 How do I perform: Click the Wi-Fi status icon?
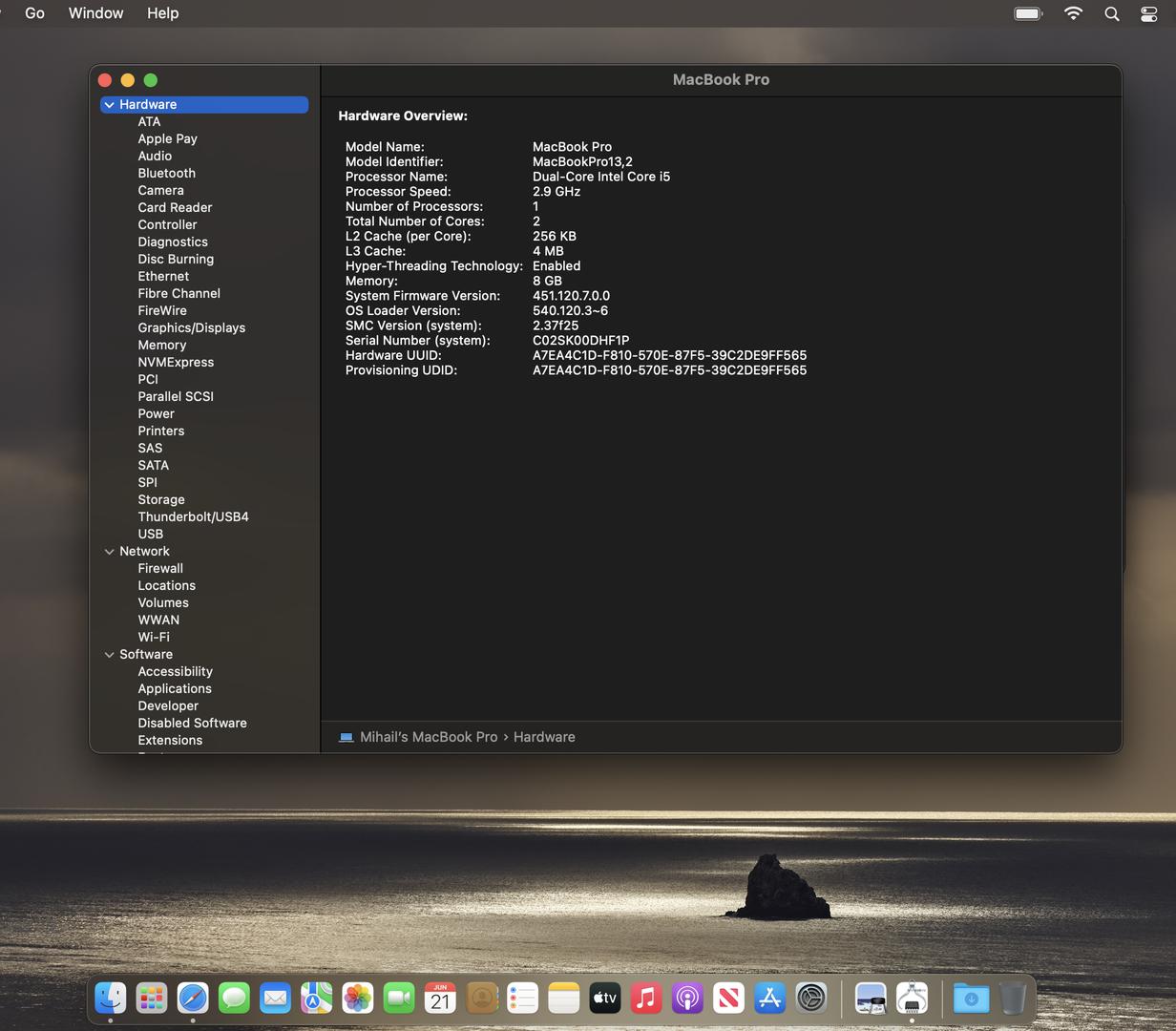point(1074,13)
